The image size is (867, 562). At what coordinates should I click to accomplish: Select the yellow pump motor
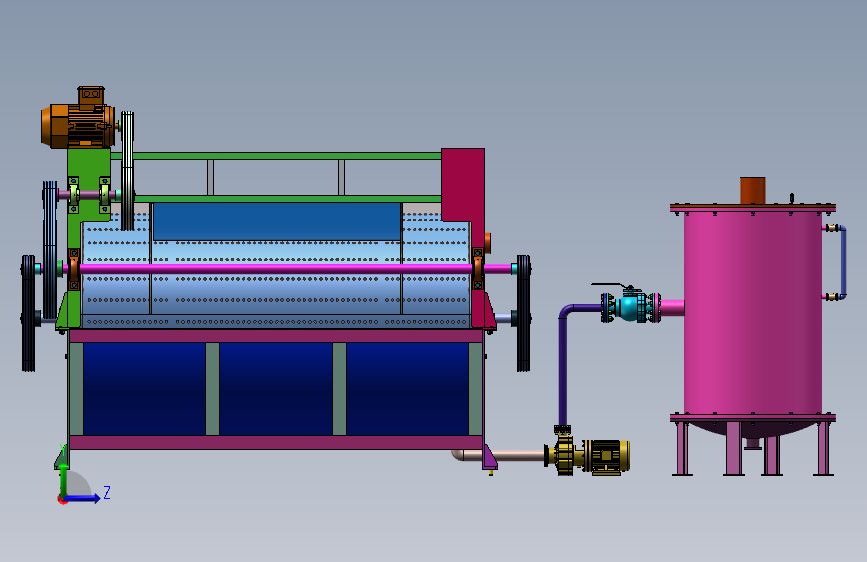coord(607,456)
